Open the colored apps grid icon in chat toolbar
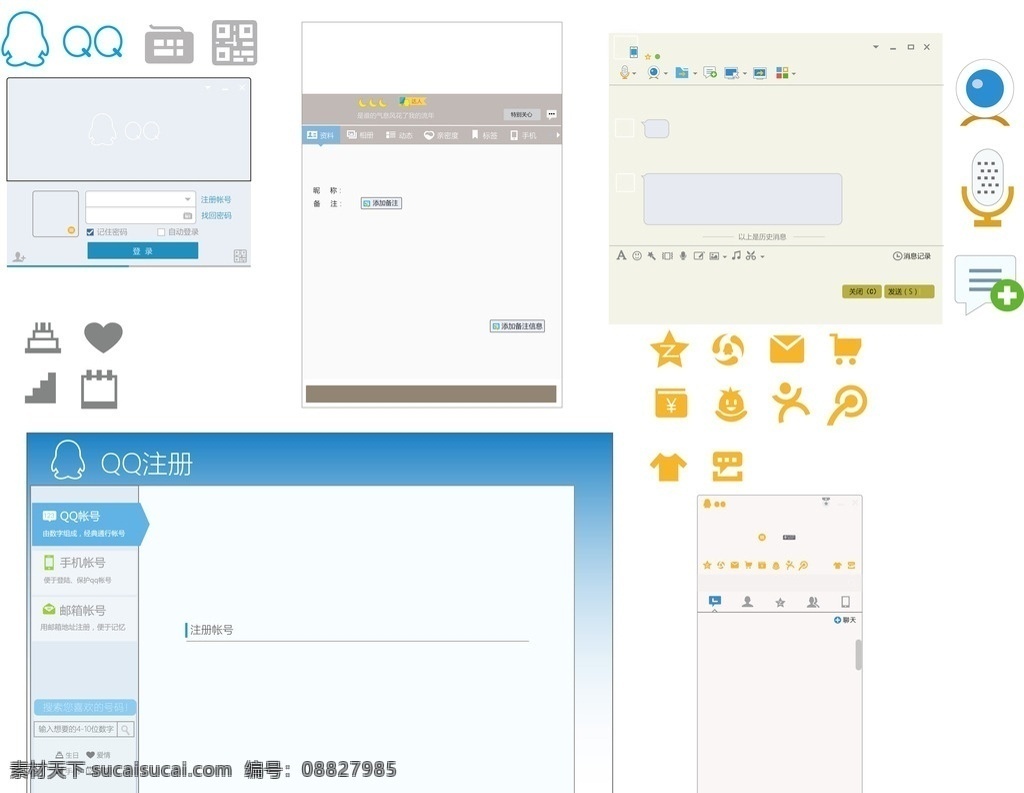The width and height of the screenshot is (1024, 793). [782, 73]
